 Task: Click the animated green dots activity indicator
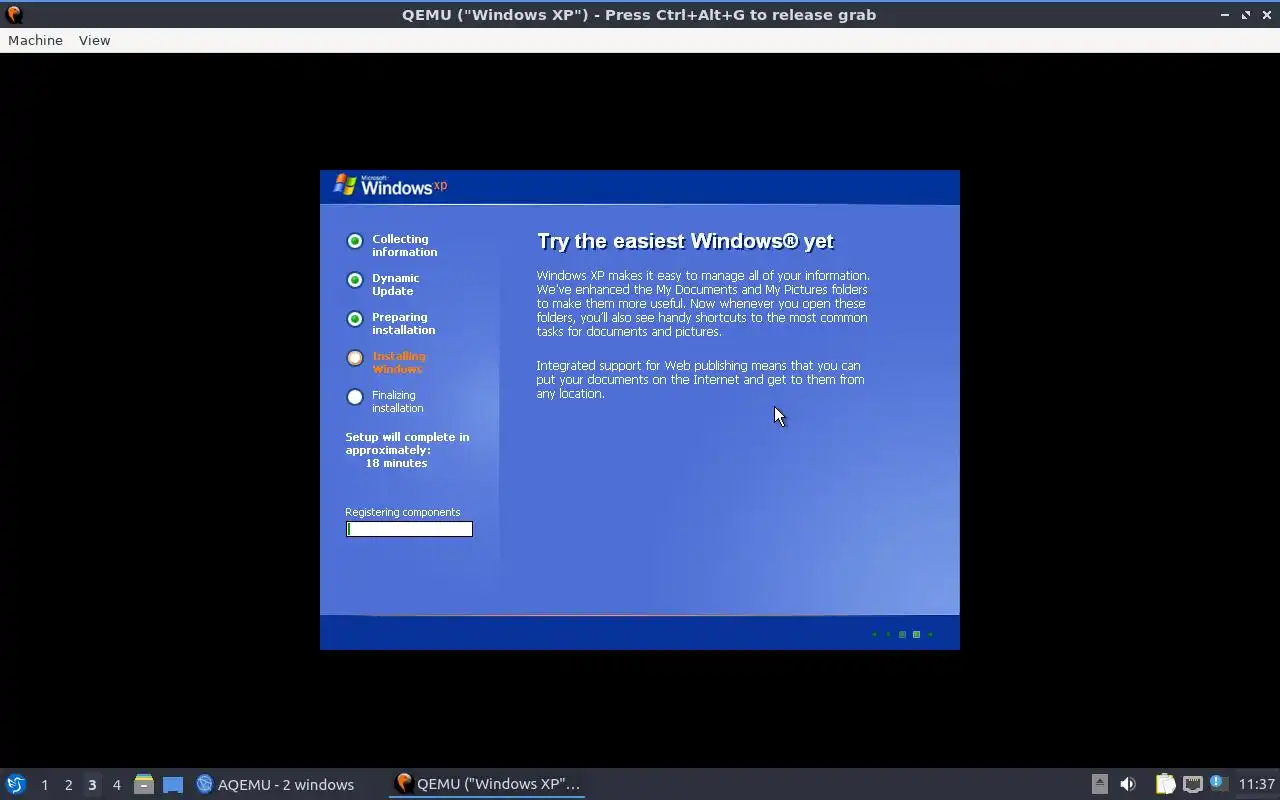pyautogui.click(x=902, y=634)
